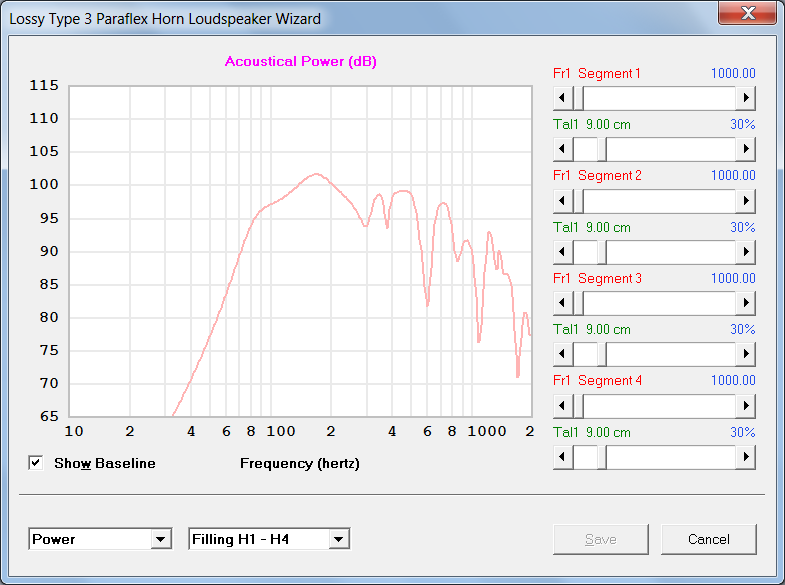Click the 1000.00 value for Segment 4
Screen dimensions: 785x585
[x=733, y=380]
